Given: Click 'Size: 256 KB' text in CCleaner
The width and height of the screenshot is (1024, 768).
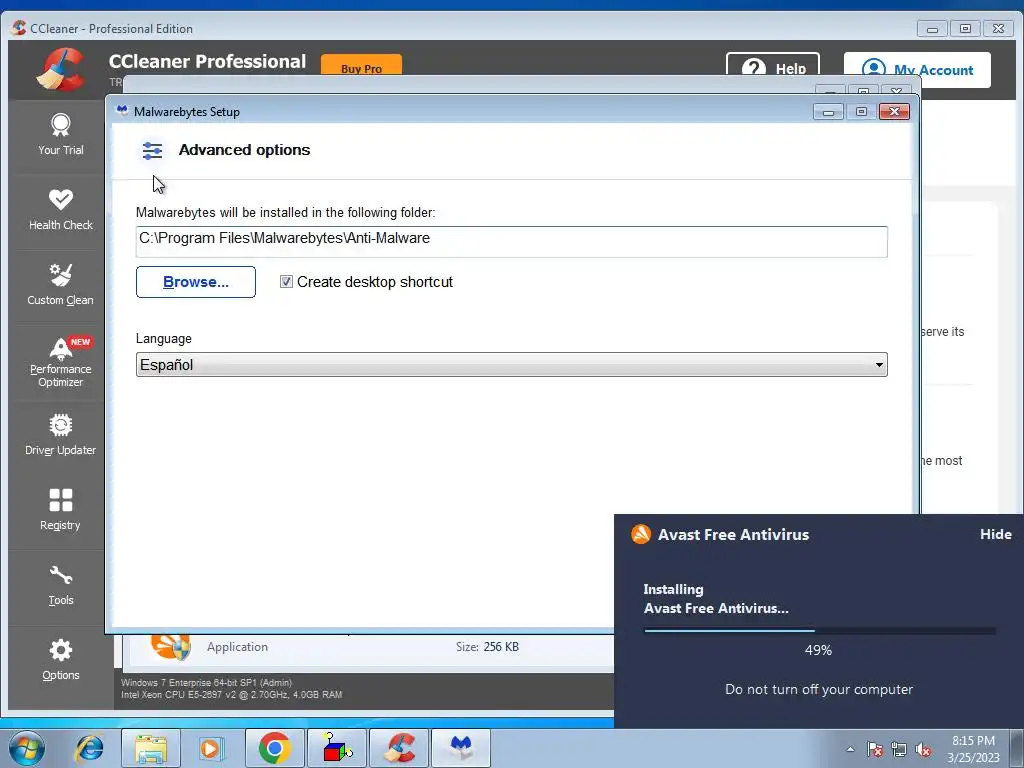Looking at the screenshot, I should tap(487, 647).
